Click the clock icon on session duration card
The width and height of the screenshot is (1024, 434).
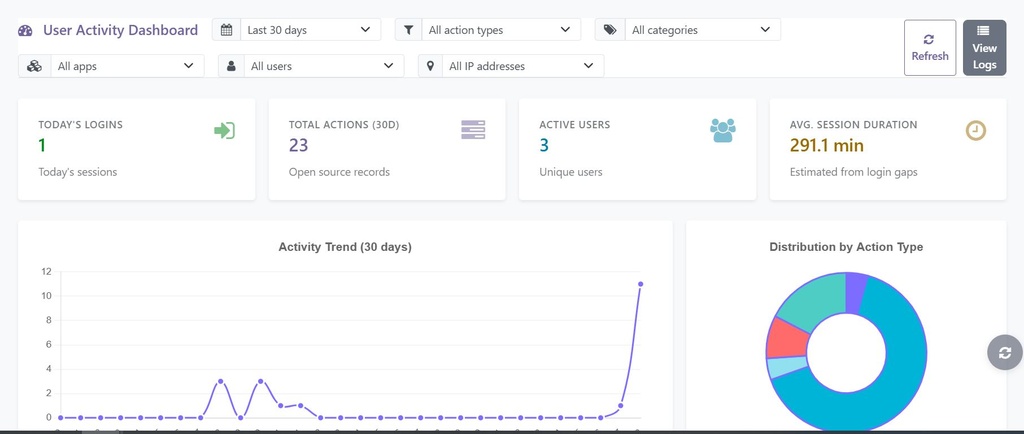(x=976, y=131)
